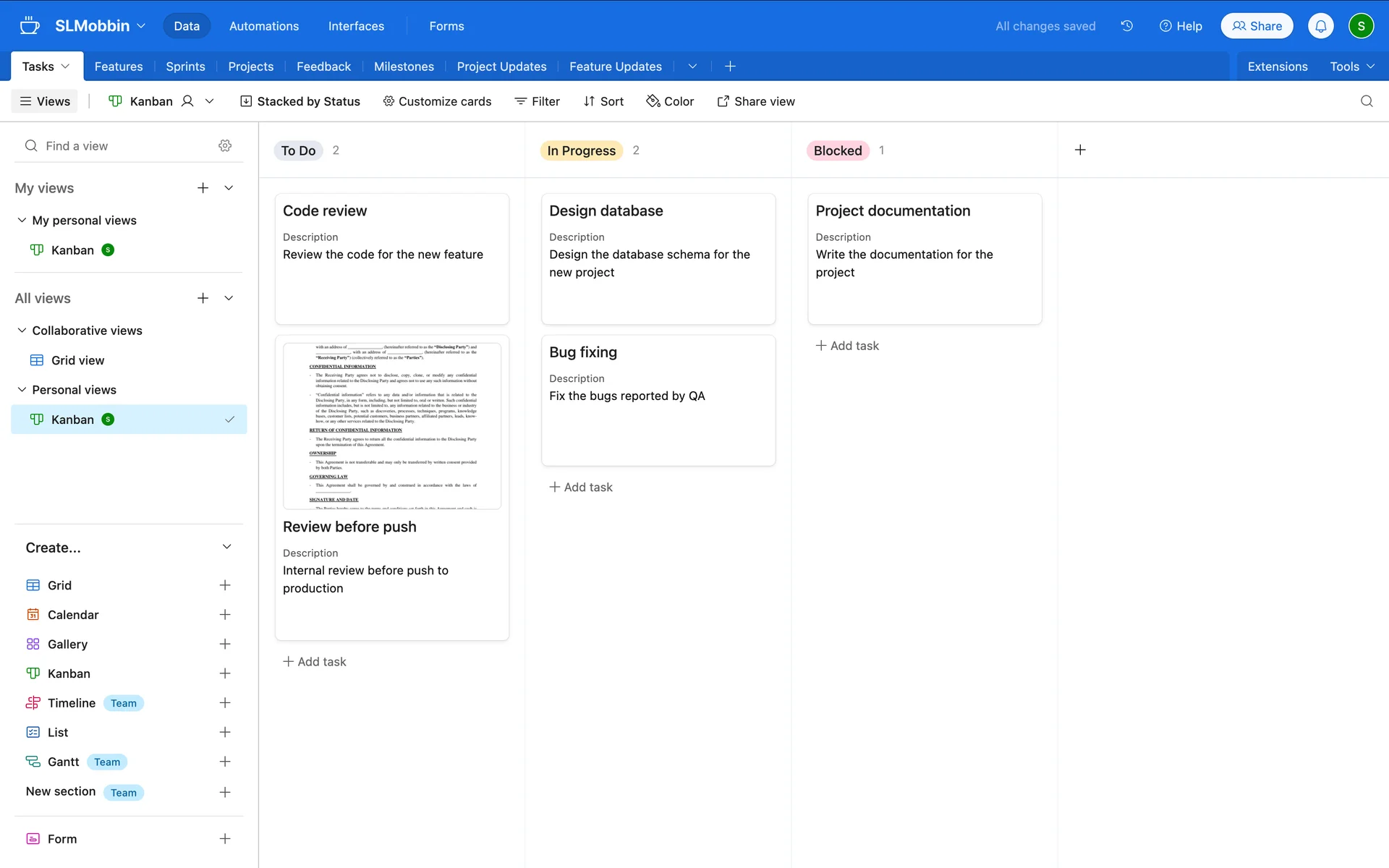Click the search magnifier icon

pos(1366,101)
